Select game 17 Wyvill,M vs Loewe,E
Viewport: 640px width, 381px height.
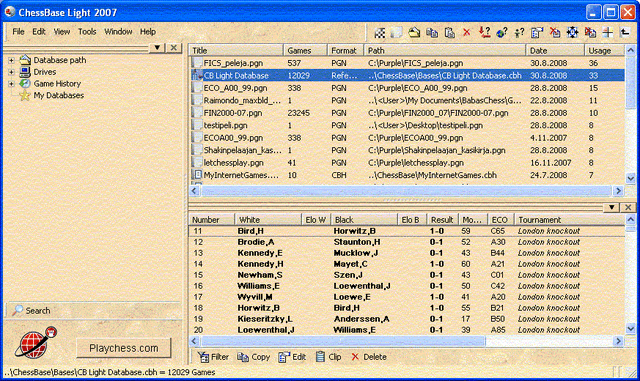pyautogui.click(x=407, y=297)
